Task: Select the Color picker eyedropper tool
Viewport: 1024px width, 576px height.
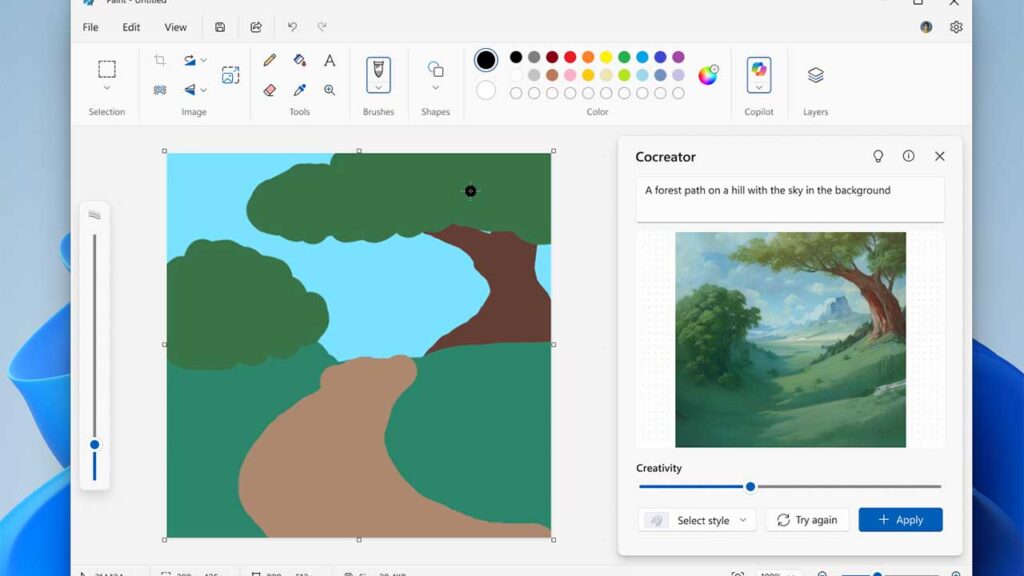Action: [x=299, y=90]
